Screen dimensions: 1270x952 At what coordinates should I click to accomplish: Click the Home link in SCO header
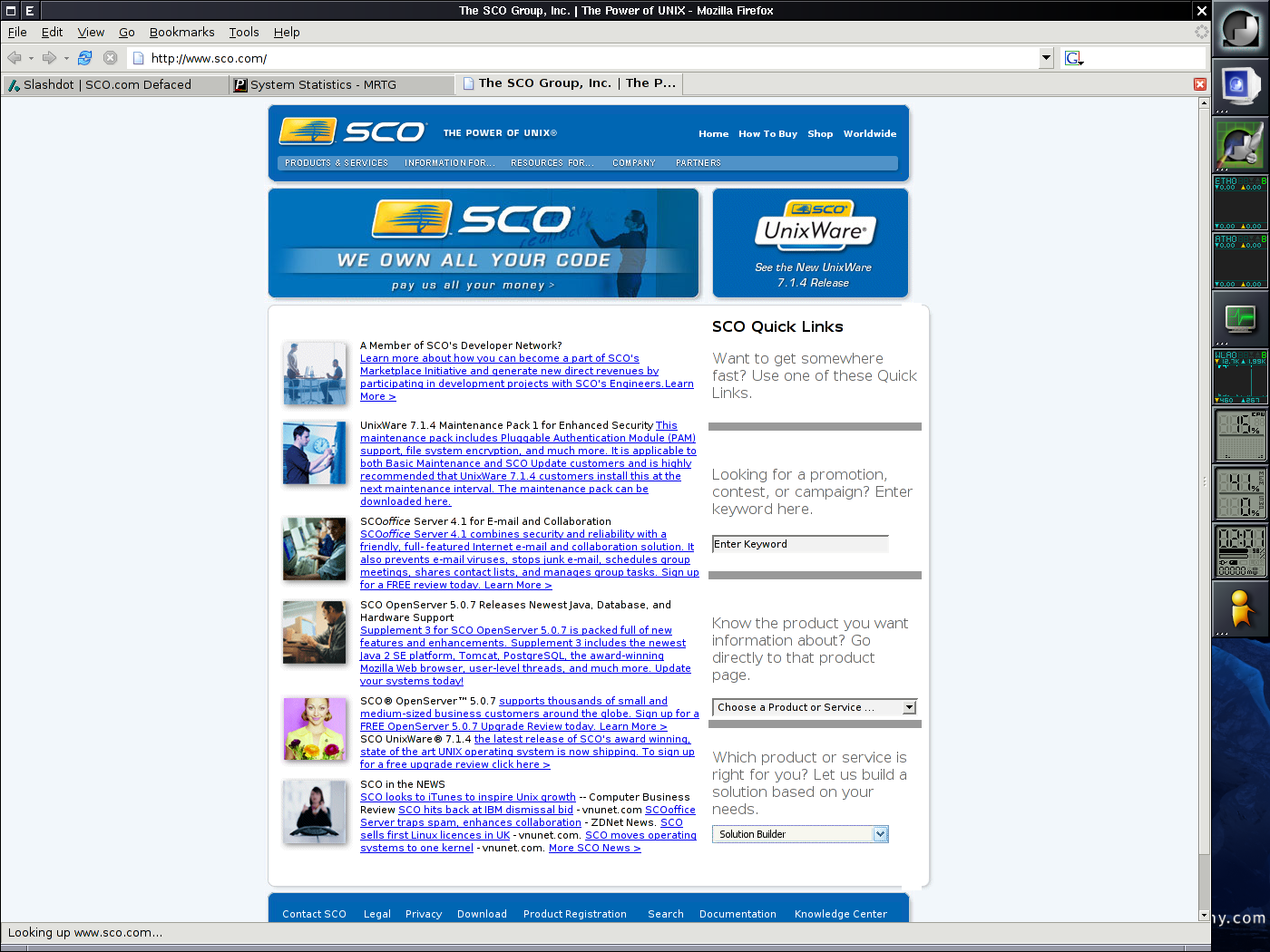coord(713,133)
